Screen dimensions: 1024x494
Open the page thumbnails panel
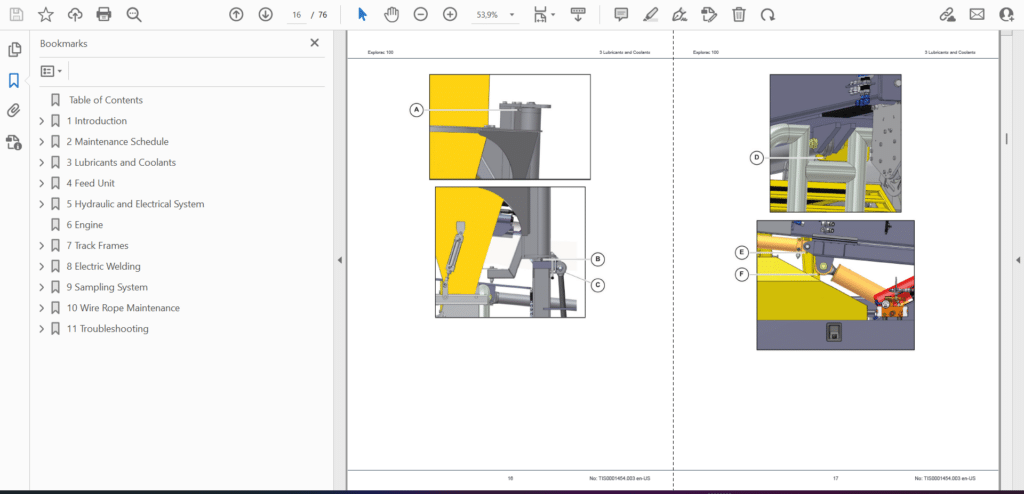[x=14, y=50]
